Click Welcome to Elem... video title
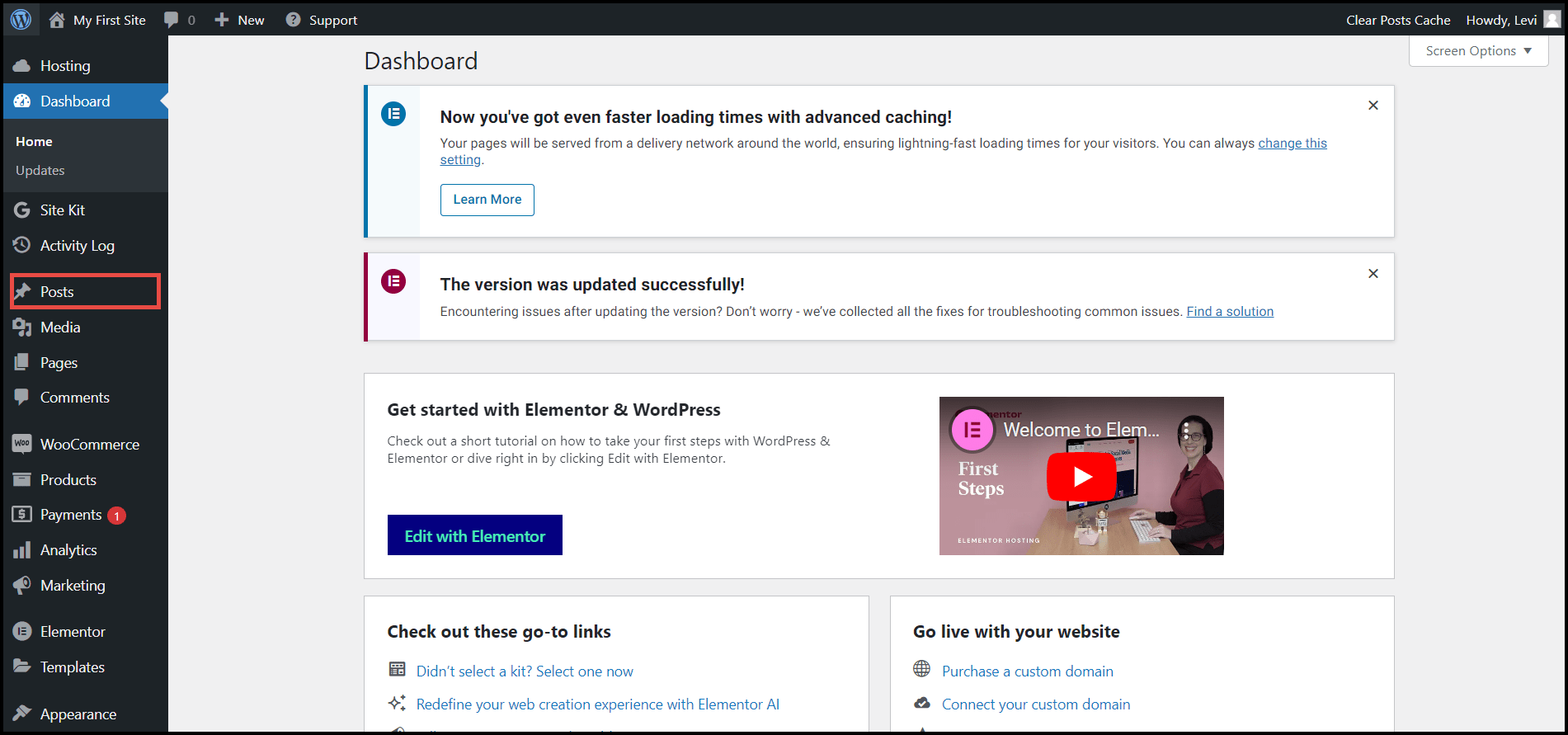1568x735 pixels. point(1081,430)
